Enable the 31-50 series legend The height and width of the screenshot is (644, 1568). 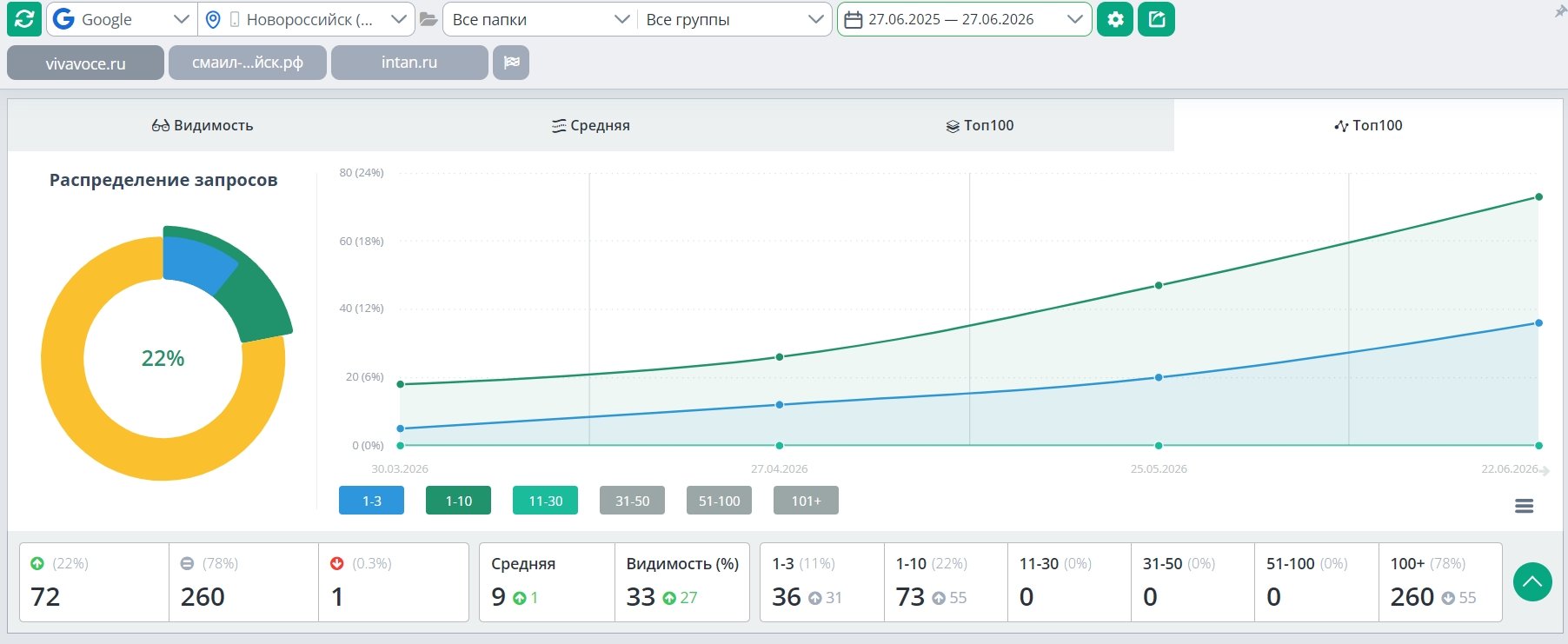[x=632, y=501]
